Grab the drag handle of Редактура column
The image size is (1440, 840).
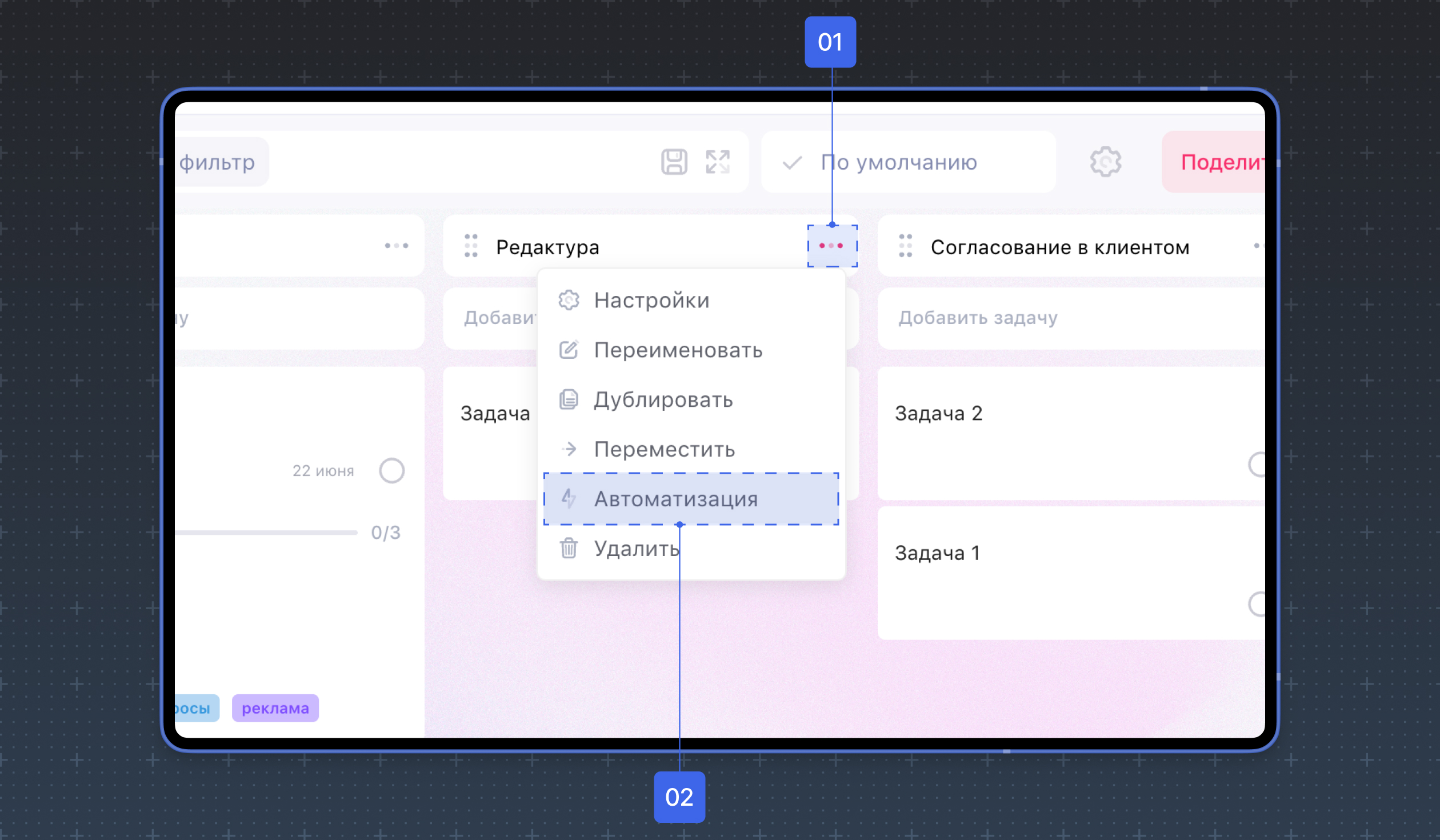pyautogui.click(x=471, y=246)
